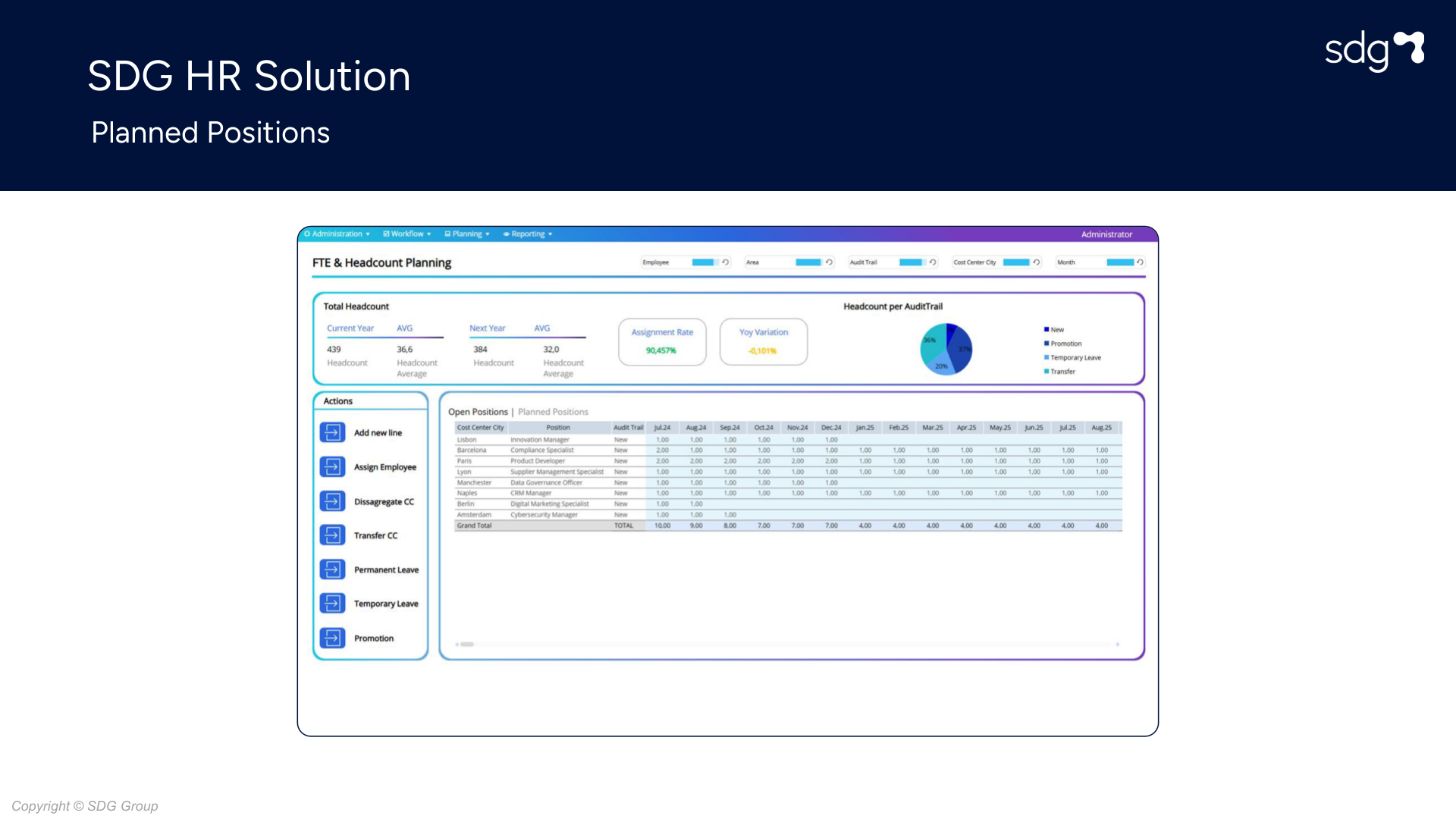The height and width of the screenshot is (819, 1456).
Task: Click the Permanent Leave action icon
Action: (332, 570)
